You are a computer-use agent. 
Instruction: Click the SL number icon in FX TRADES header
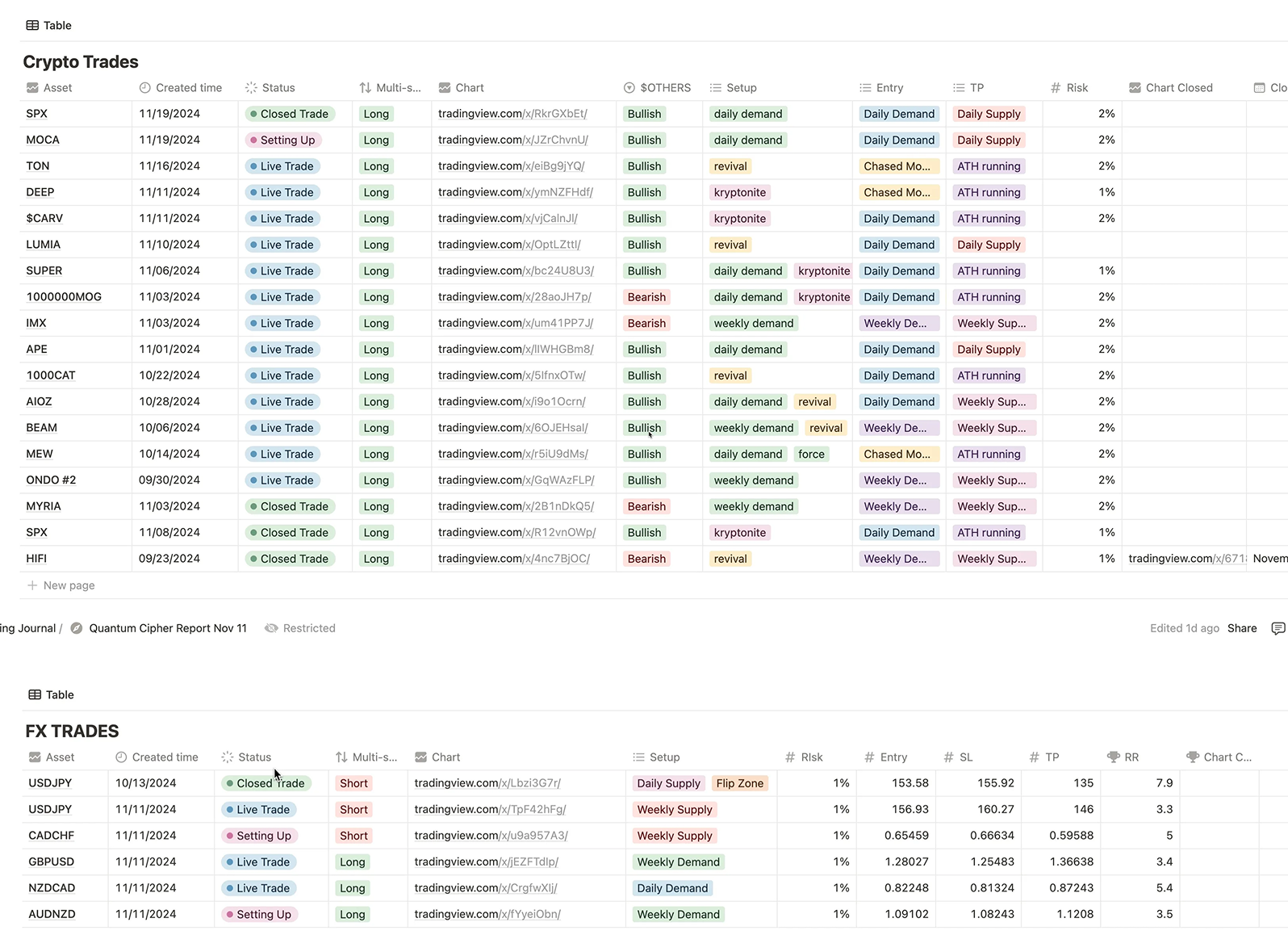coord(949,757)
